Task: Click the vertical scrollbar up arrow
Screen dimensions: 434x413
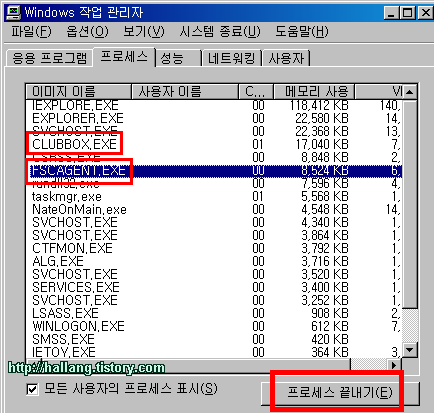Action: point(410,92)
